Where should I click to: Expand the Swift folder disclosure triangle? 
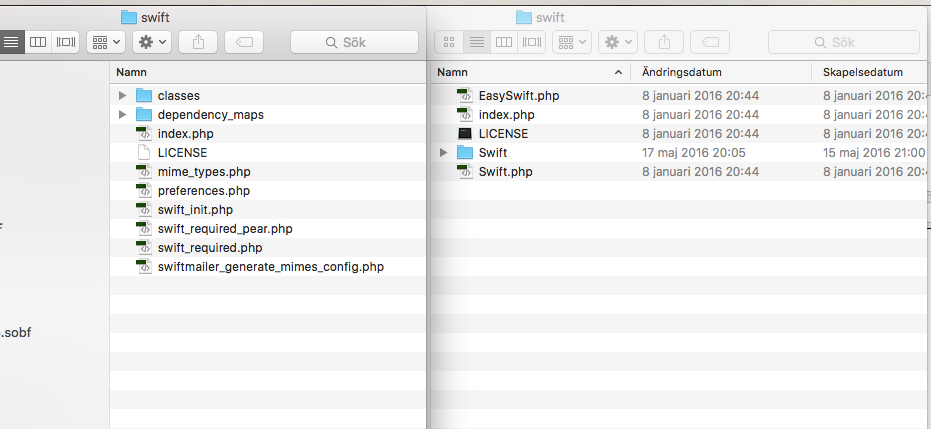[x=444, y=152]
